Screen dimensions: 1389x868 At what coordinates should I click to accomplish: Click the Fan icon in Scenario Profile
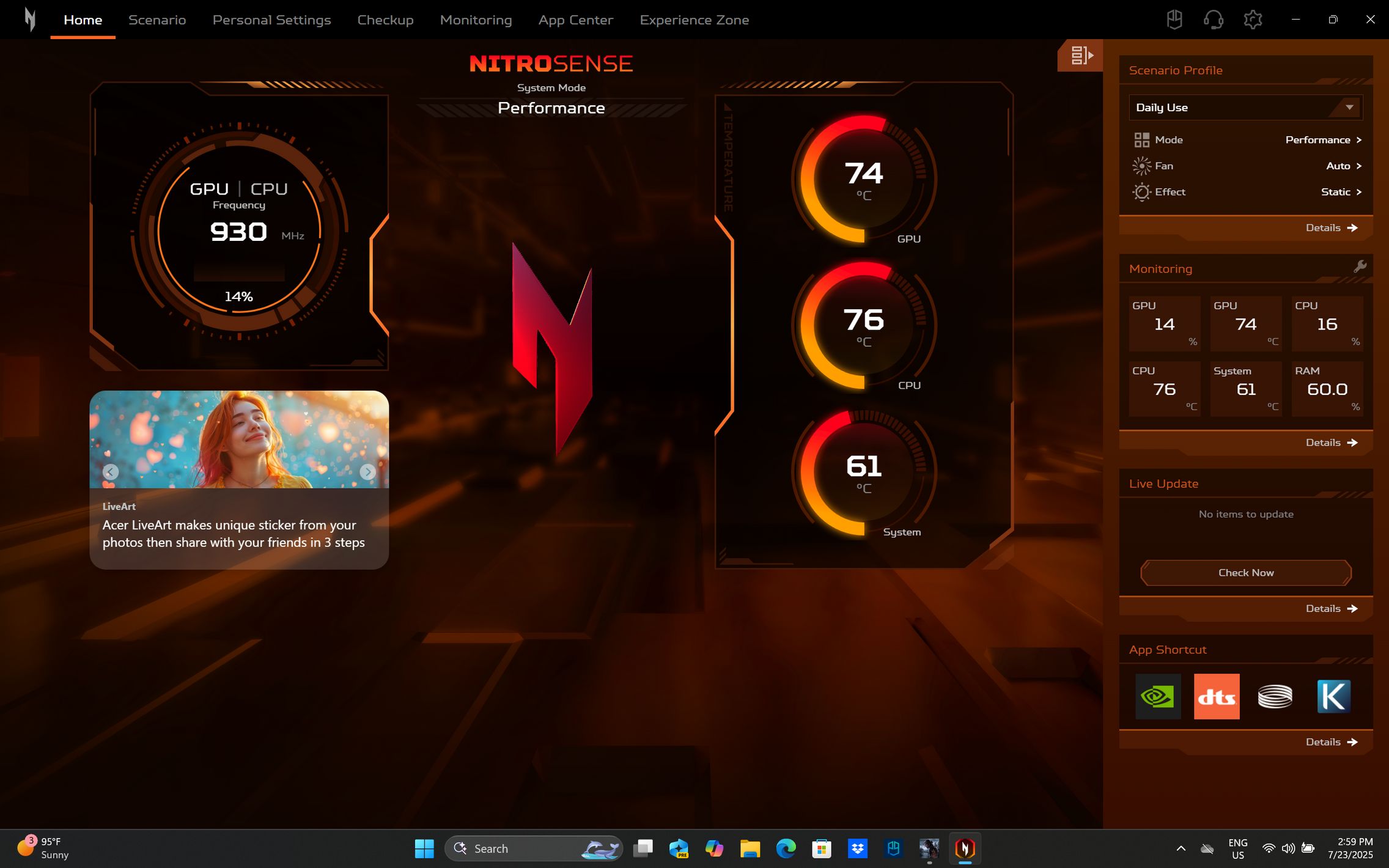click(x=1141, y=166)
